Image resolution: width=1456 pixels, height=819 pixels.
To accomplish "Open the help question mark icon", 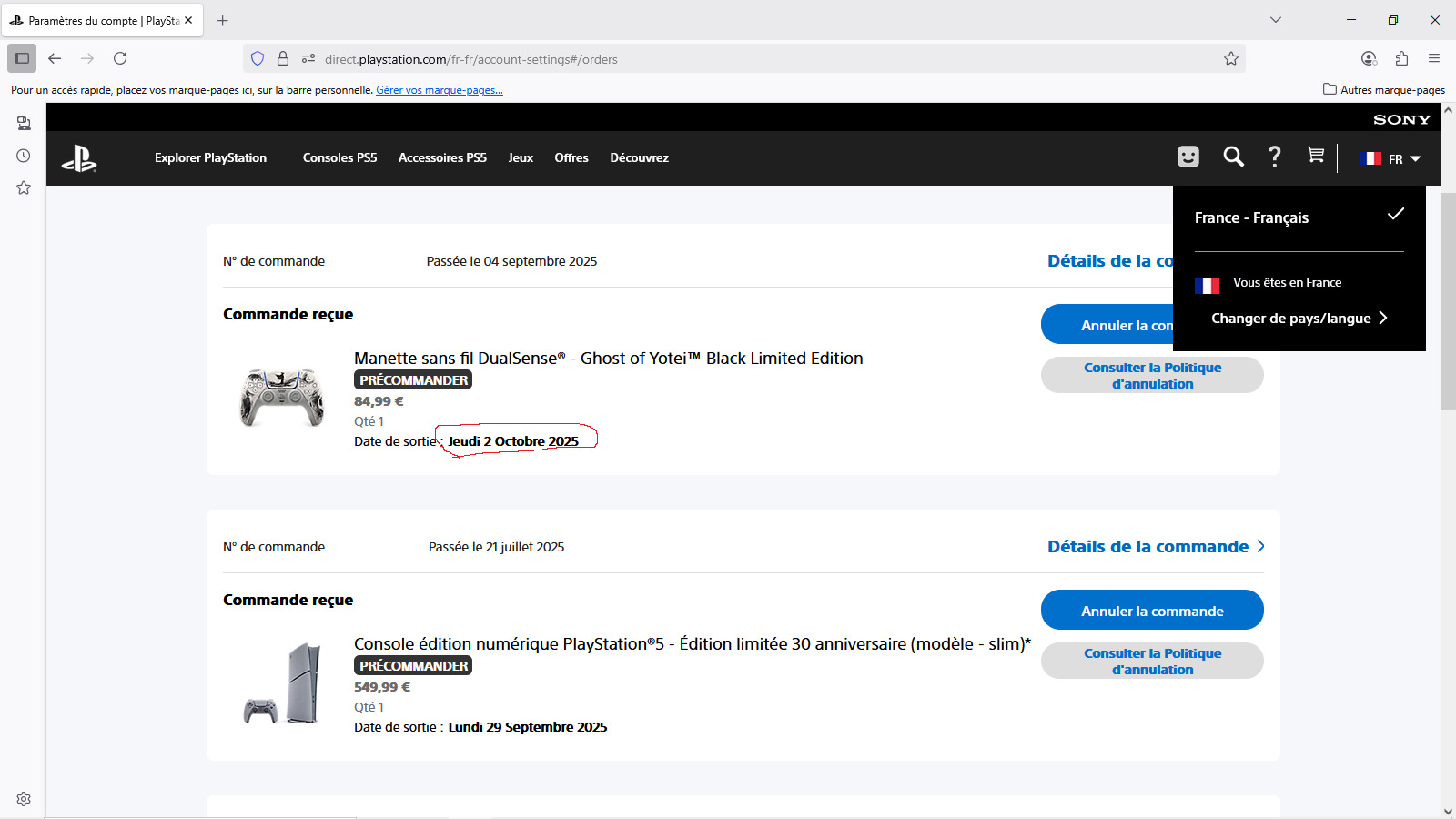I will tap(1275, 157).
